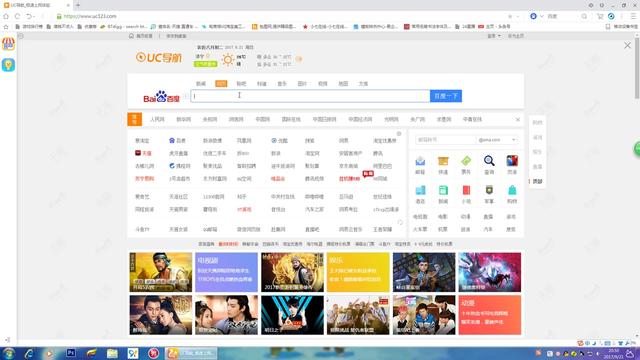Click the UC导航 logo

pos(158,58)
